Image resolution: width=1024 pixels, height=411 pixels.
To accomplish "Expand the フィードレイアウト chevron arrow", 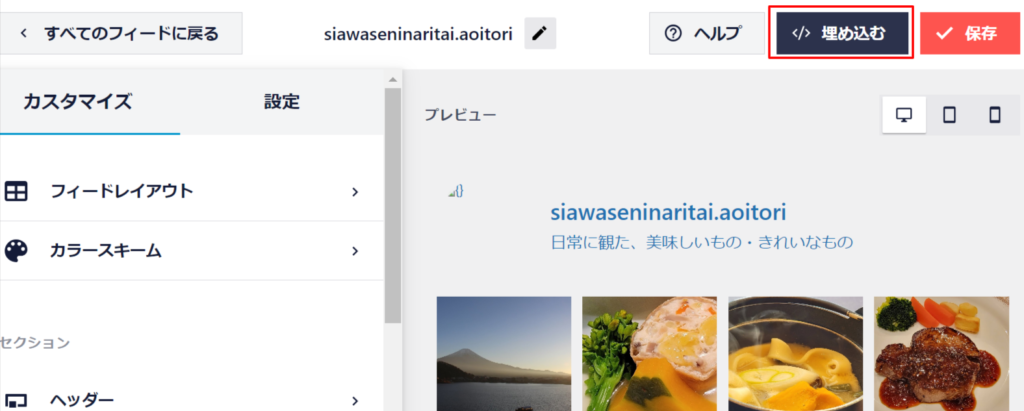I will [355, 191].
